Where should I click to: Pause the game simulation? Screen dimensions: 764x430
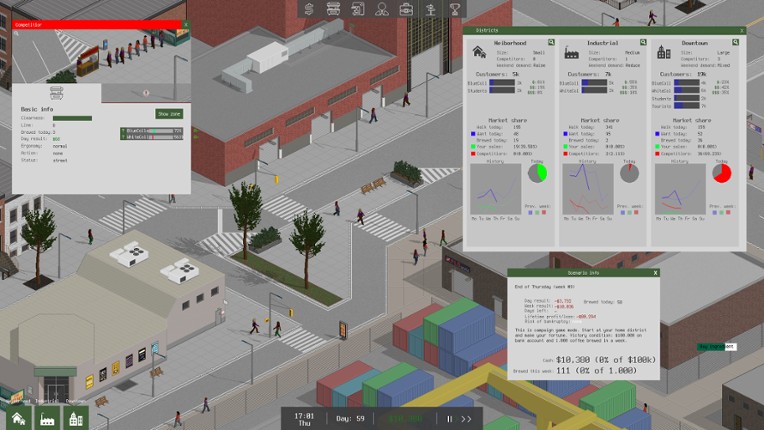(449, 419)
